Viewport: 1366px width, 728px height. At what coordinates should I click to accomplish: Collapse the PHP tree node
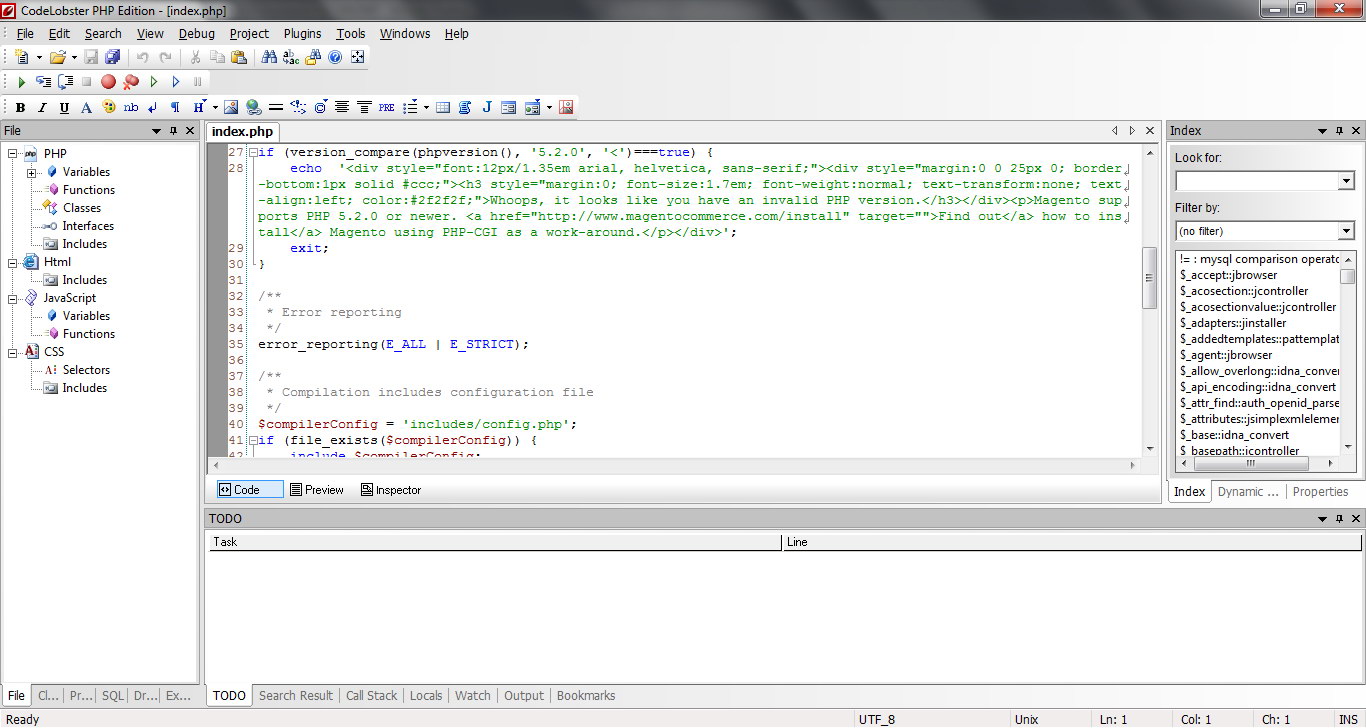[x=14, y=154]
